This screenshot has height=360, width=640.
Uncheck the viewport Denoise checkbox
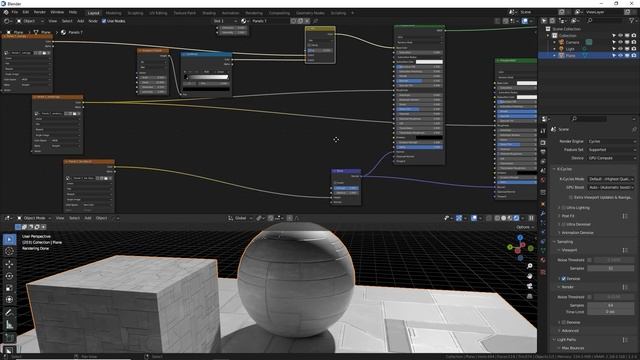tap(564, 279)
